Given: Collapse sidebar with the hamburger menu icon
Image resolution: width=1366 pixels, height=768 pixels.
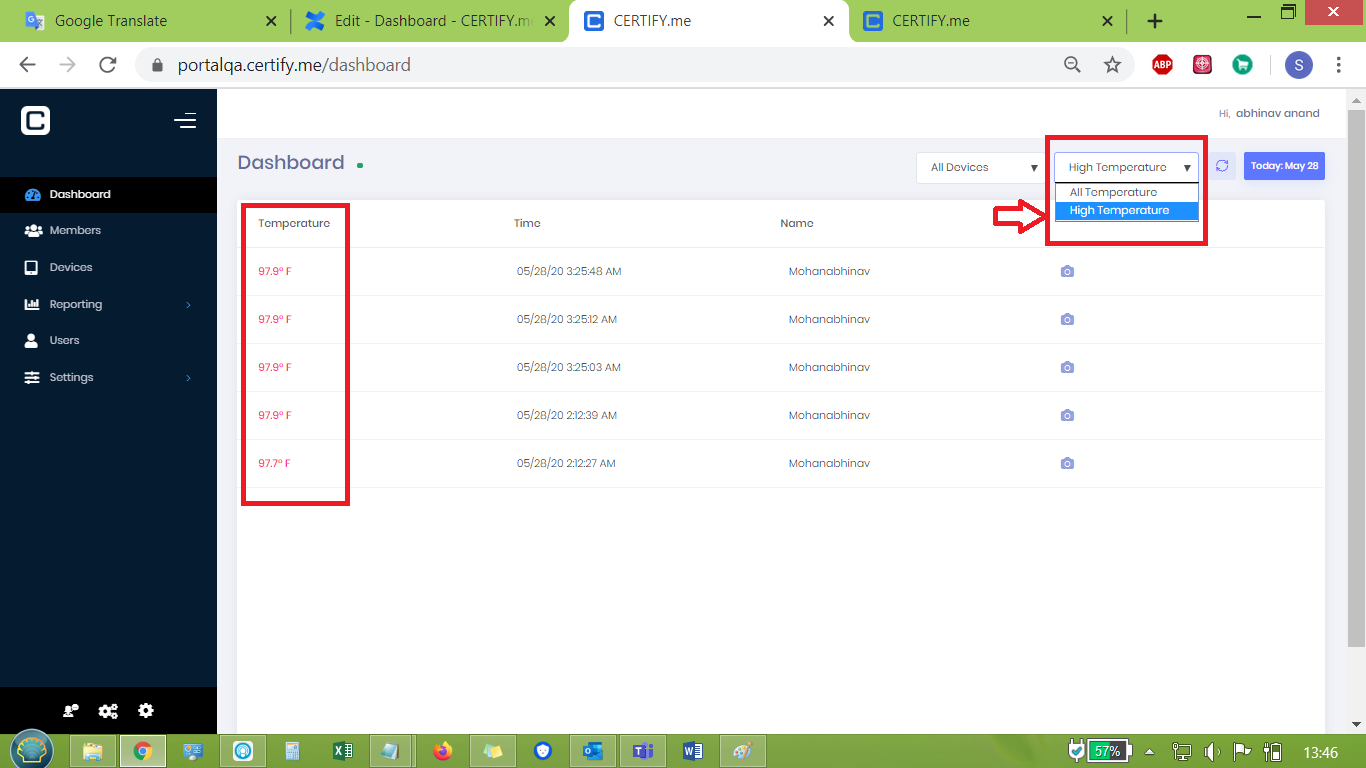Looking at the screenshot, I should [185, 121].
